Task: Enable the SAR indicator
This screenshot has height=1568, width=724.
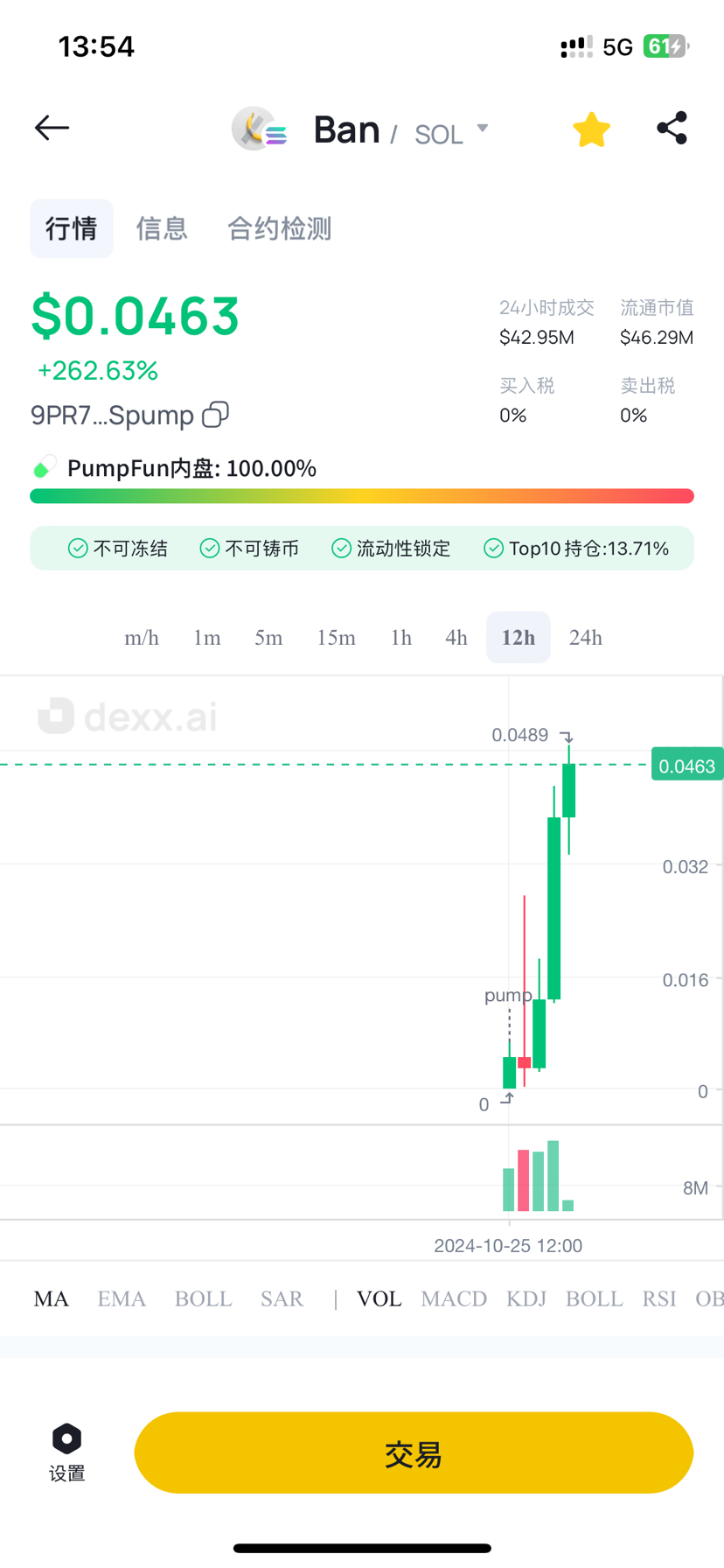Action: 282,1298
